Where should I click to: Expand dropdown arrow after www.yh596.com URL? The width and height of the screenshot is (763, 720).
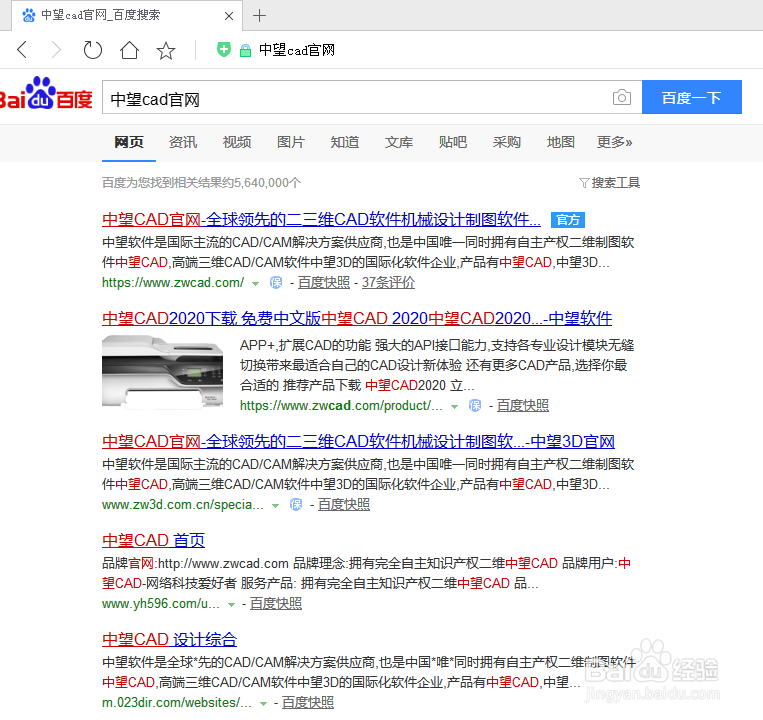coord(232,605)
